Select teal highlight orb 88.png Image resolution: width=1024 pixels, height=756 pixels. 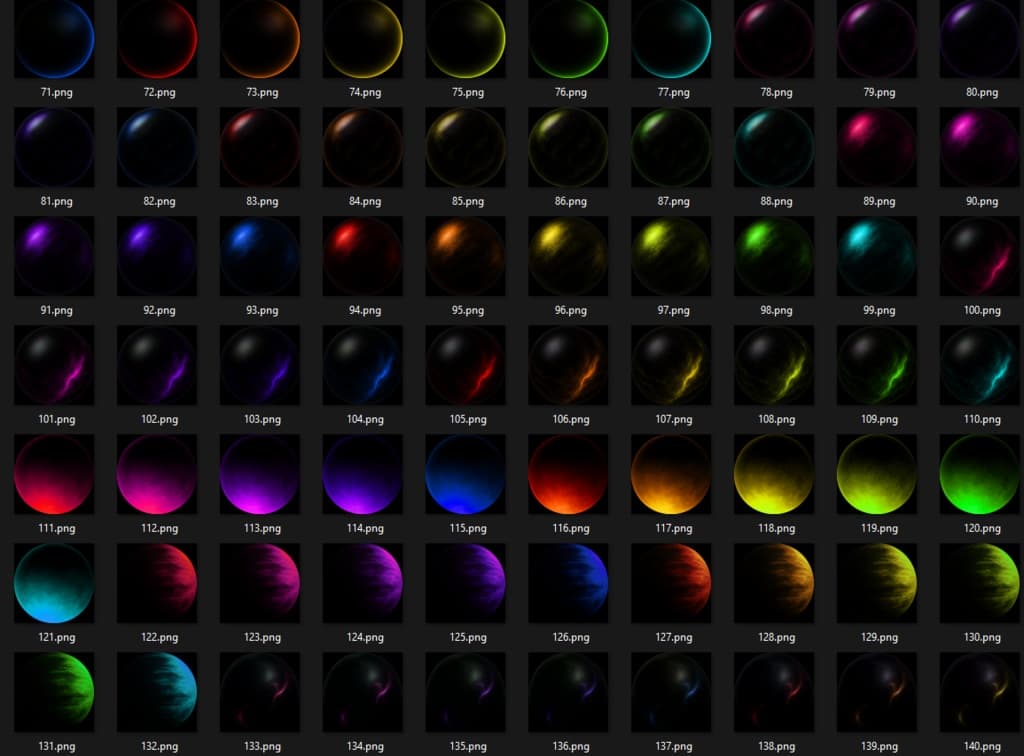(774, 148)
